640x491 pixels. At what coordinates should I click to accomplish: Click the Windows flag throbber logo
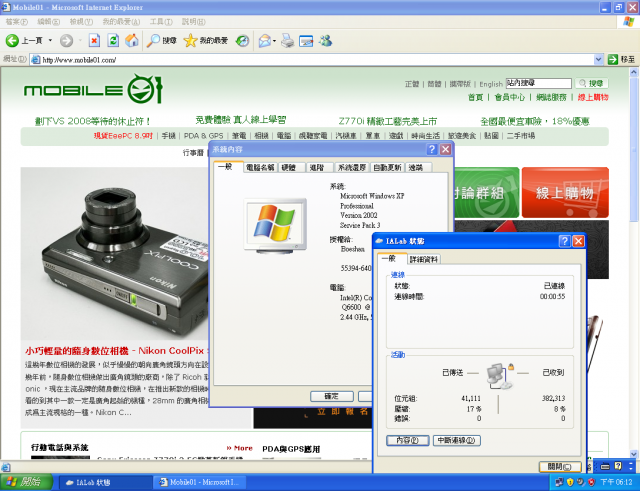pyautogui.click(x=629, y=22)
